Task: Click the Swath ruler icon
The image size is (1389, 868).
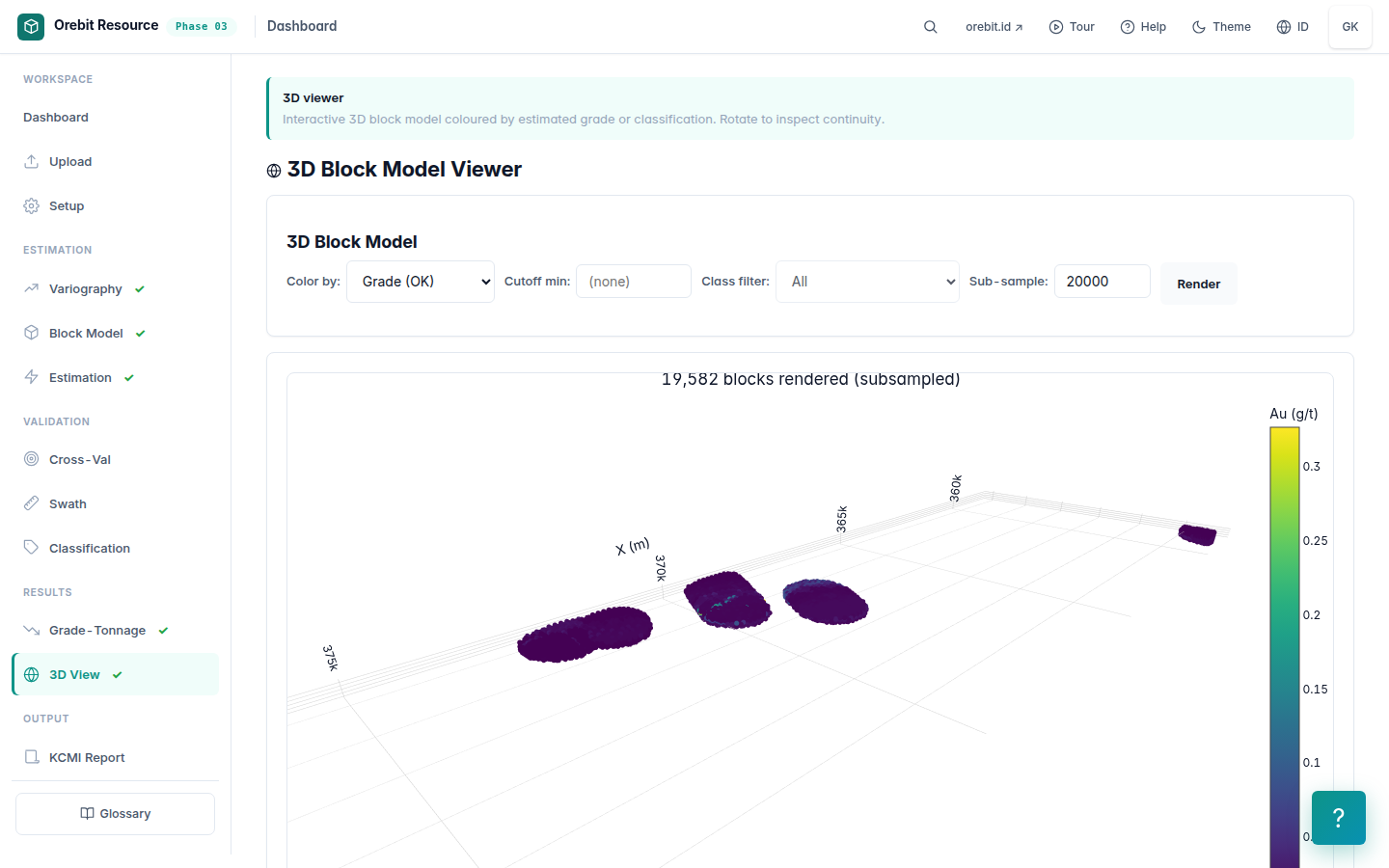Action: tap(32, 503)
